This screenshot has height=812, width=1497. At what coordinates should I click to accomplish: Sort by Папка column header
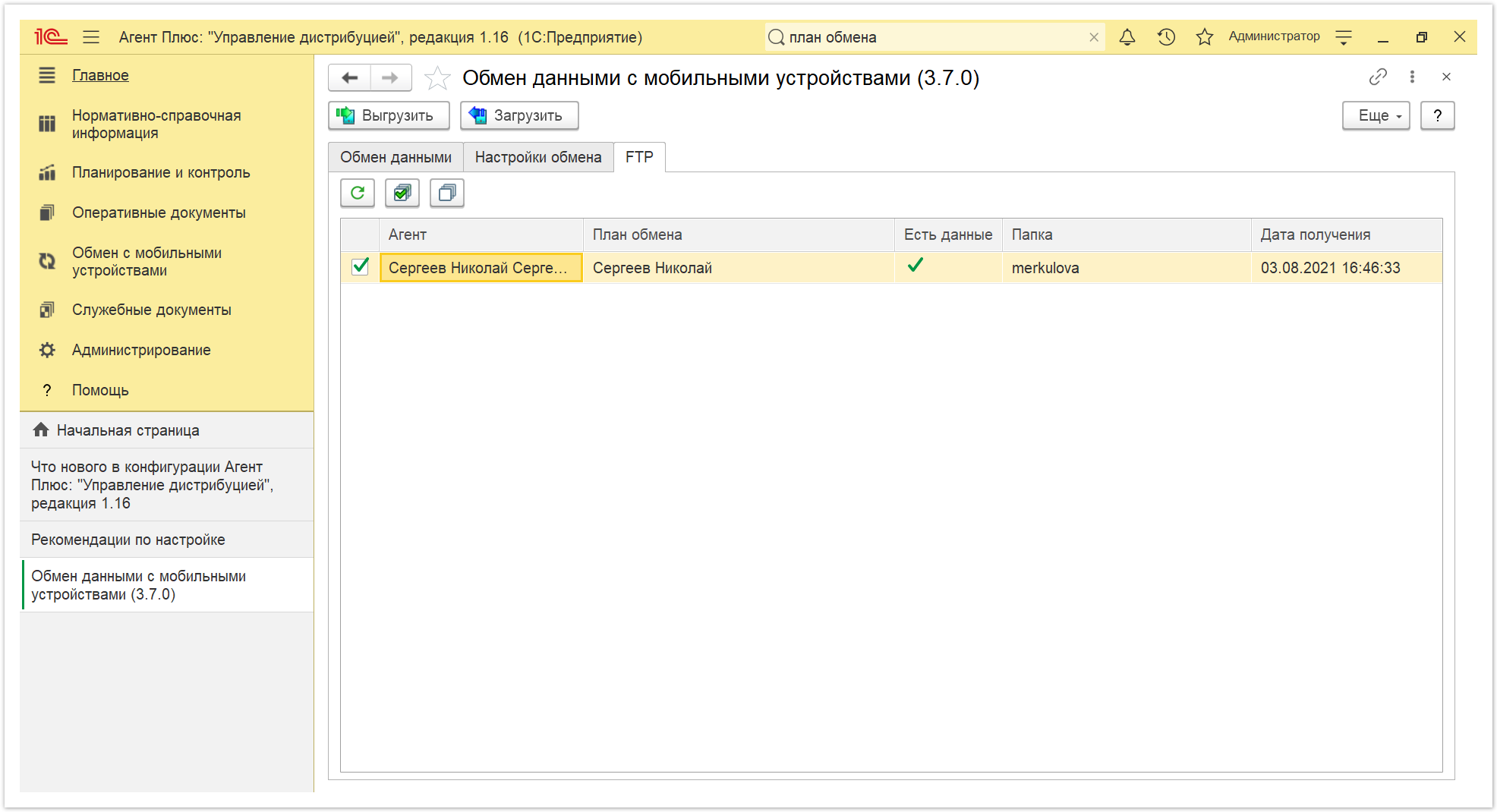pos(1127,234)
